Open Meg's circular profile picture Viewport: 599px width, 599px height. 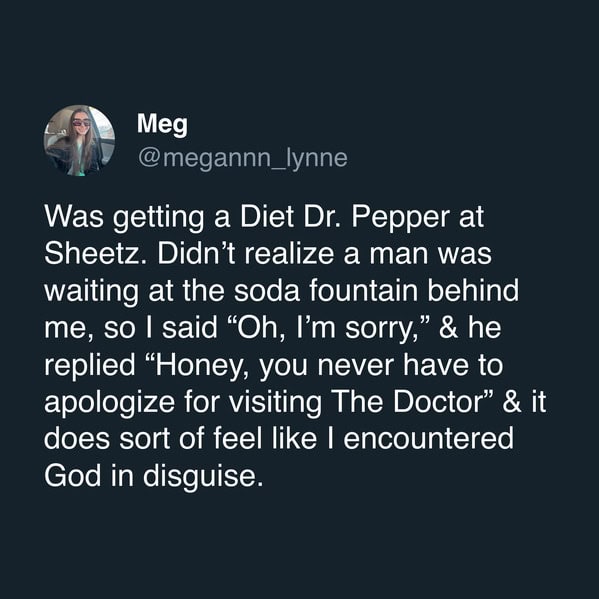click(79, 140)
